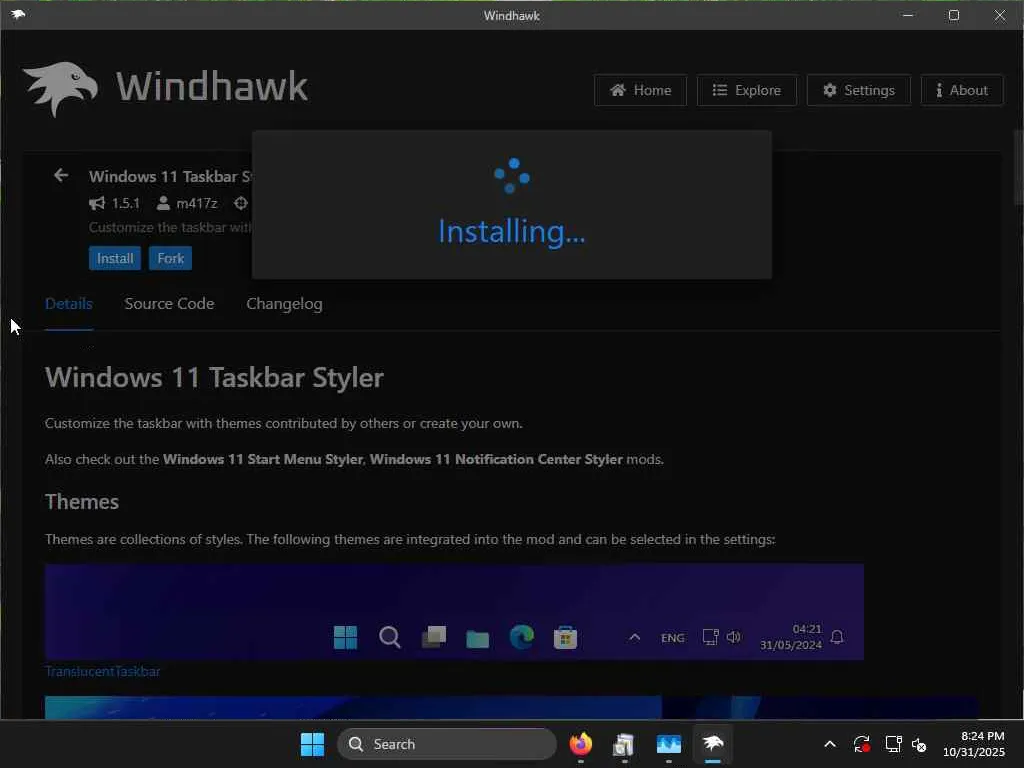Screen dimensions: 1024x768
Task: Switch to the Source Code tab
Action: (x=169, y=304)
